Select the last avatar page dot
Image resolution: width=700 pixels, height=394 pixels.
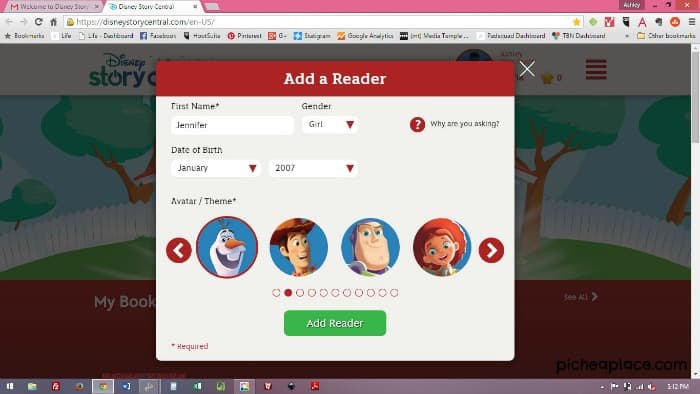(394, 293)
